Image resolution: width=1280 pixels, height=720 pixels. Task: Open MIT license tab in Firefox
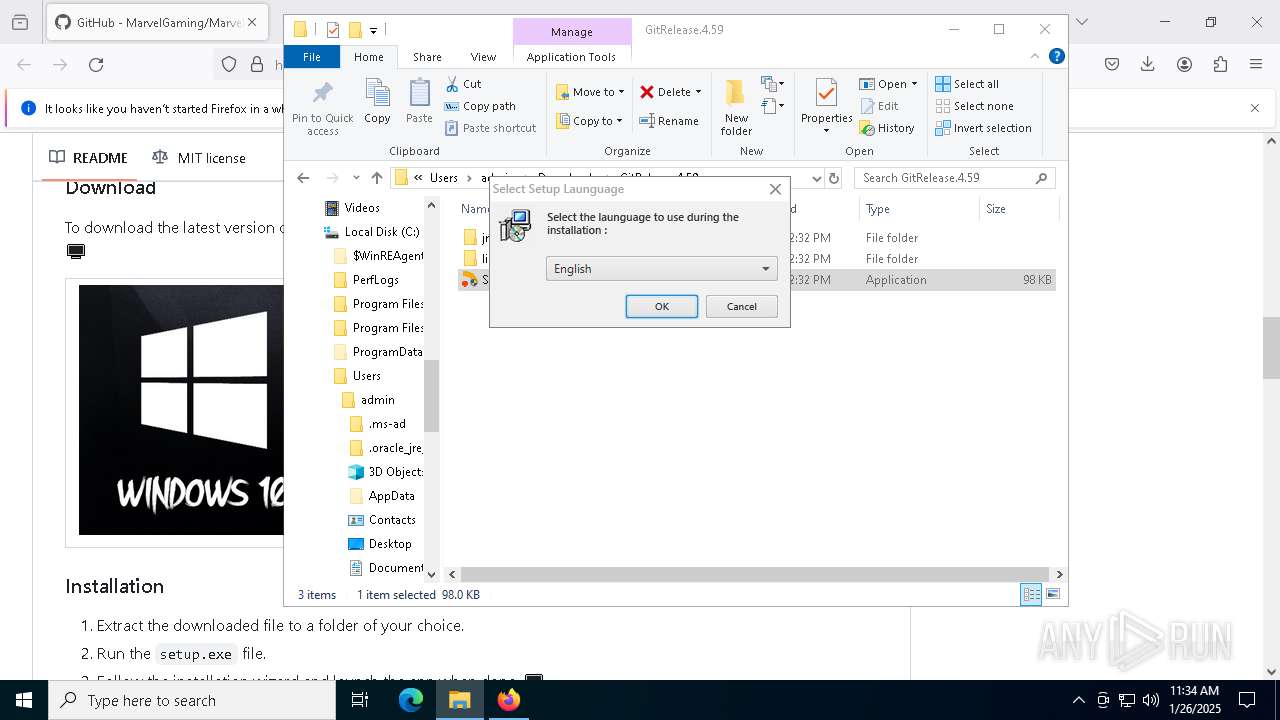click(199, 158)
